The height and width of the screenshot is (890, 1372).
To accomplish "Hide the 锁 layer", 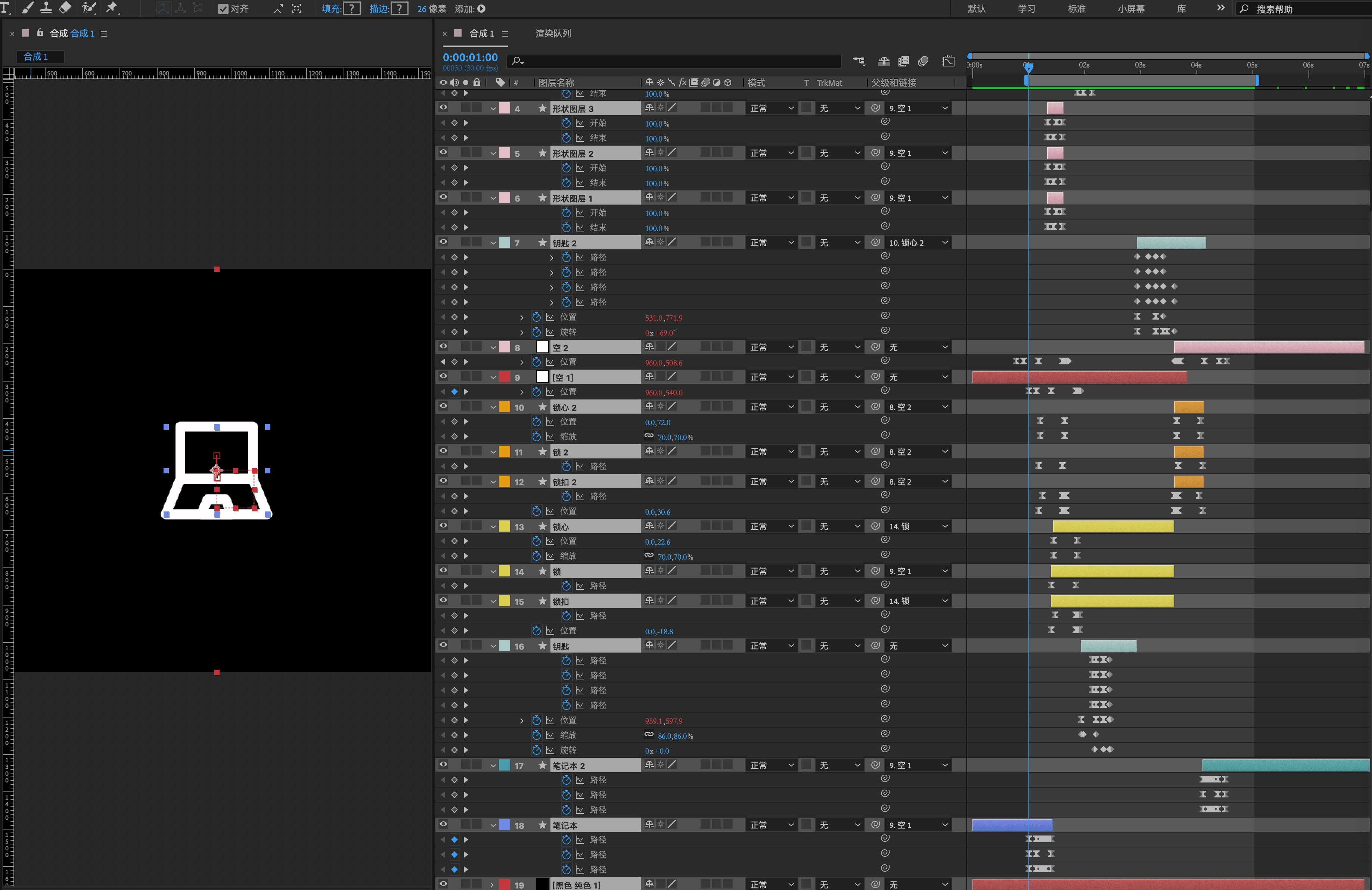I will 443,571.
